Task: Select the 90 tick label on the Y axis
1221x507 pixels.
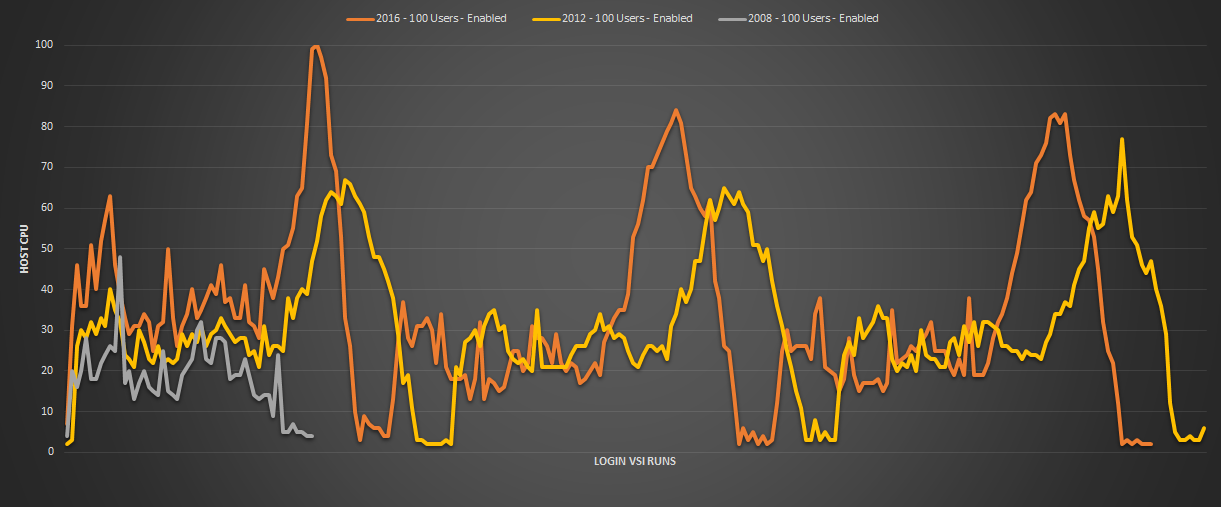Action: 46,86
